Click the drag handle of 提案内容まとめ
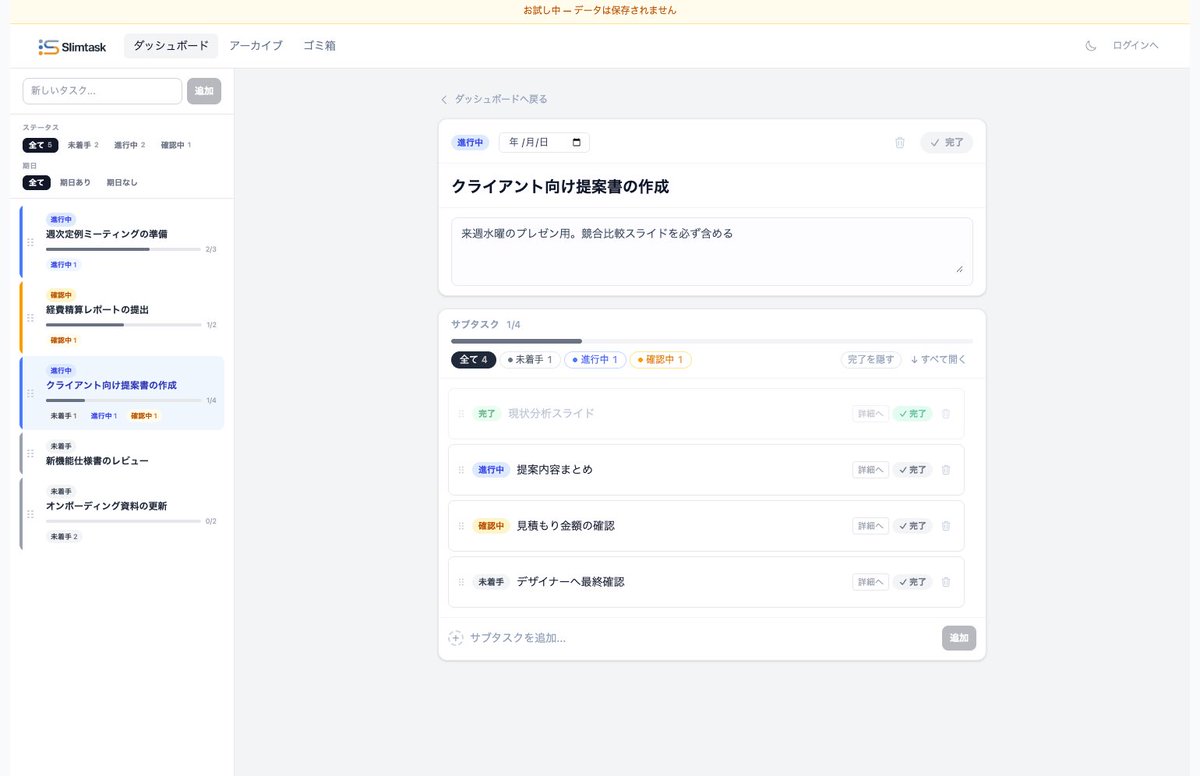The height and width of the screenshot is (776, 1200). coord(461,469)
